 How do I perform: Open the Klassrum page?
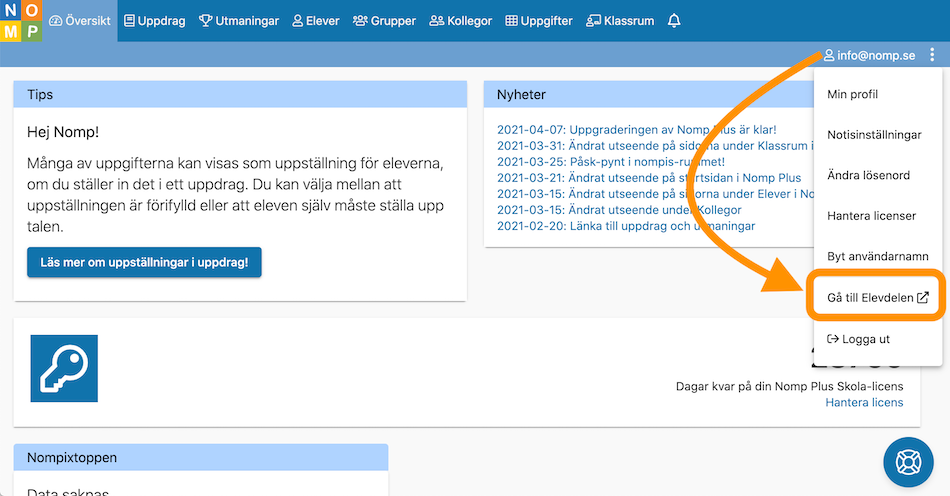click(620, 21)
